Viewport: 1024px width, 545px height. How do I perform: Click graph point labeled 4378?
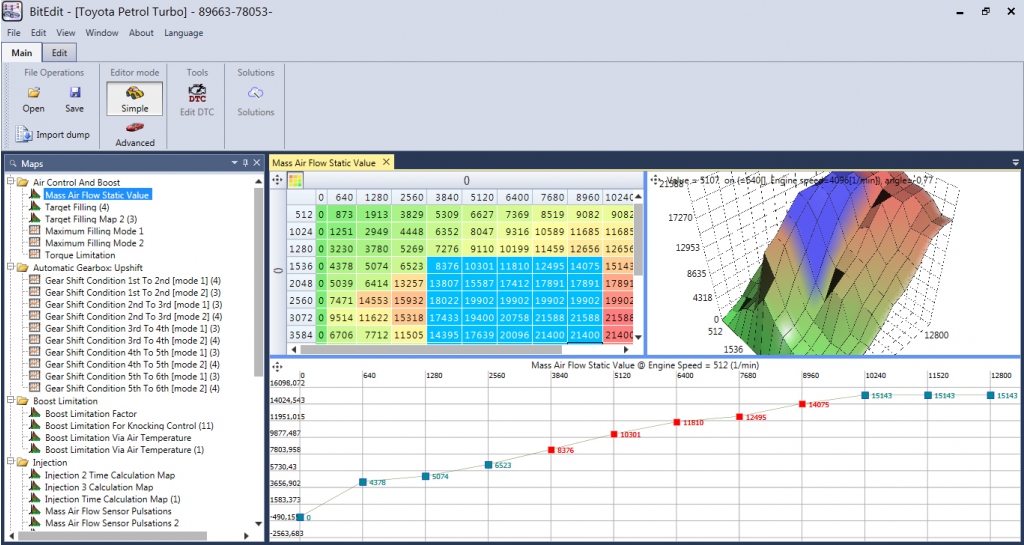[362, 482]
